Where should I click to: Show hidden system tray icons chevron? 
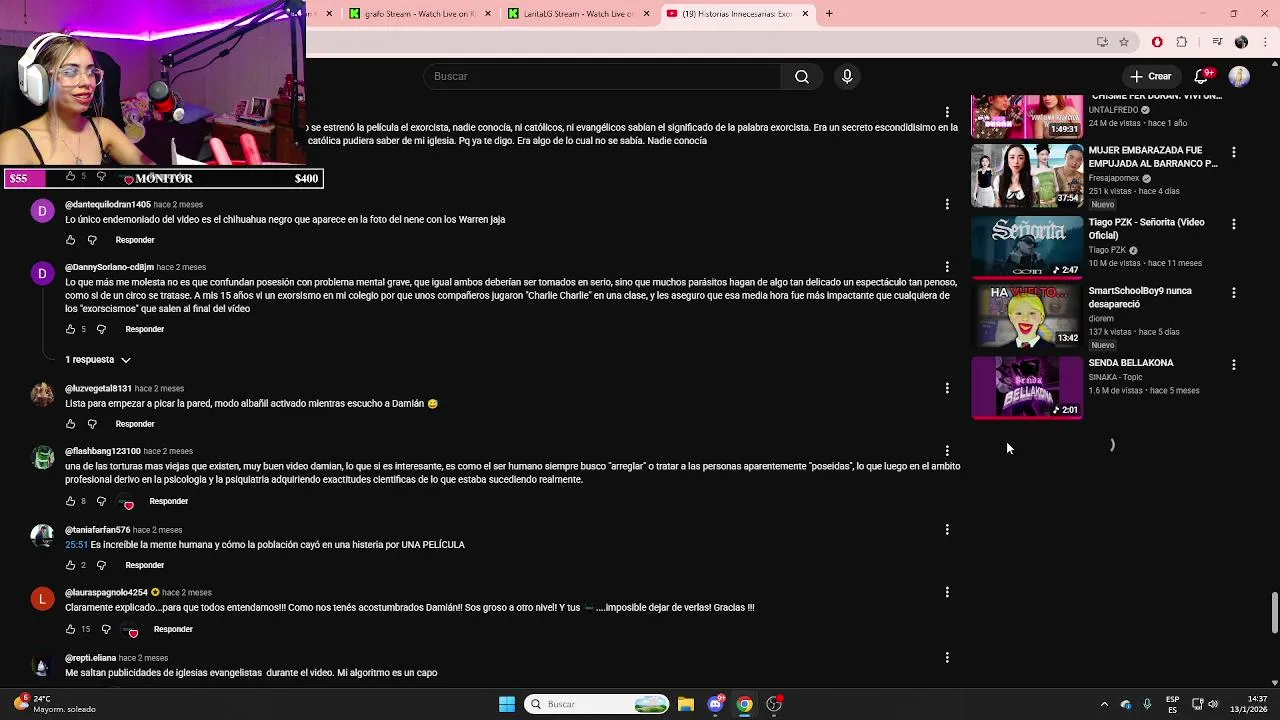coord(1104,704)
